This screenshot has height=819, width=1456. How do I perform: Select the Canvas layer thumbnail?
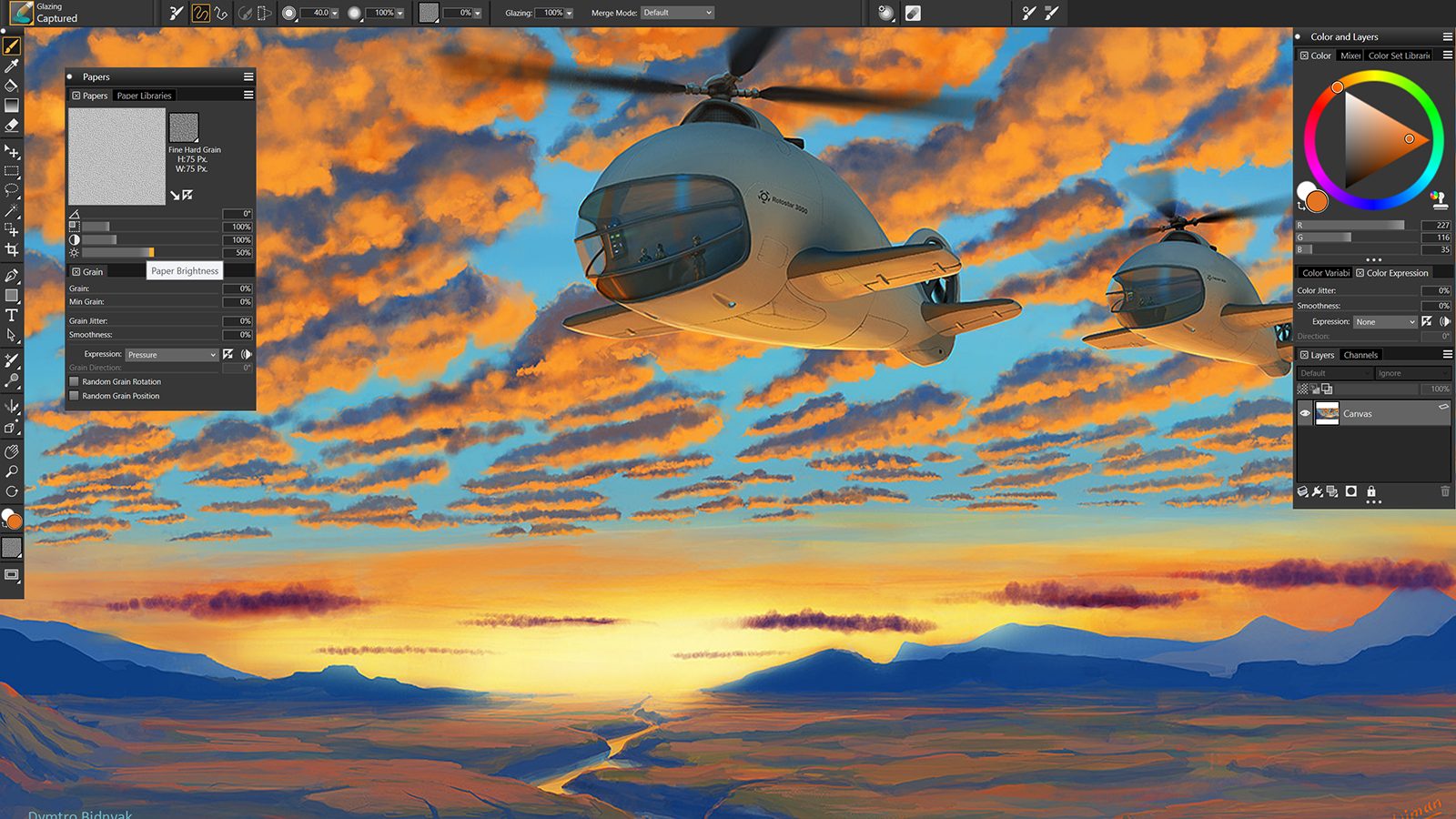[1328, 413]
